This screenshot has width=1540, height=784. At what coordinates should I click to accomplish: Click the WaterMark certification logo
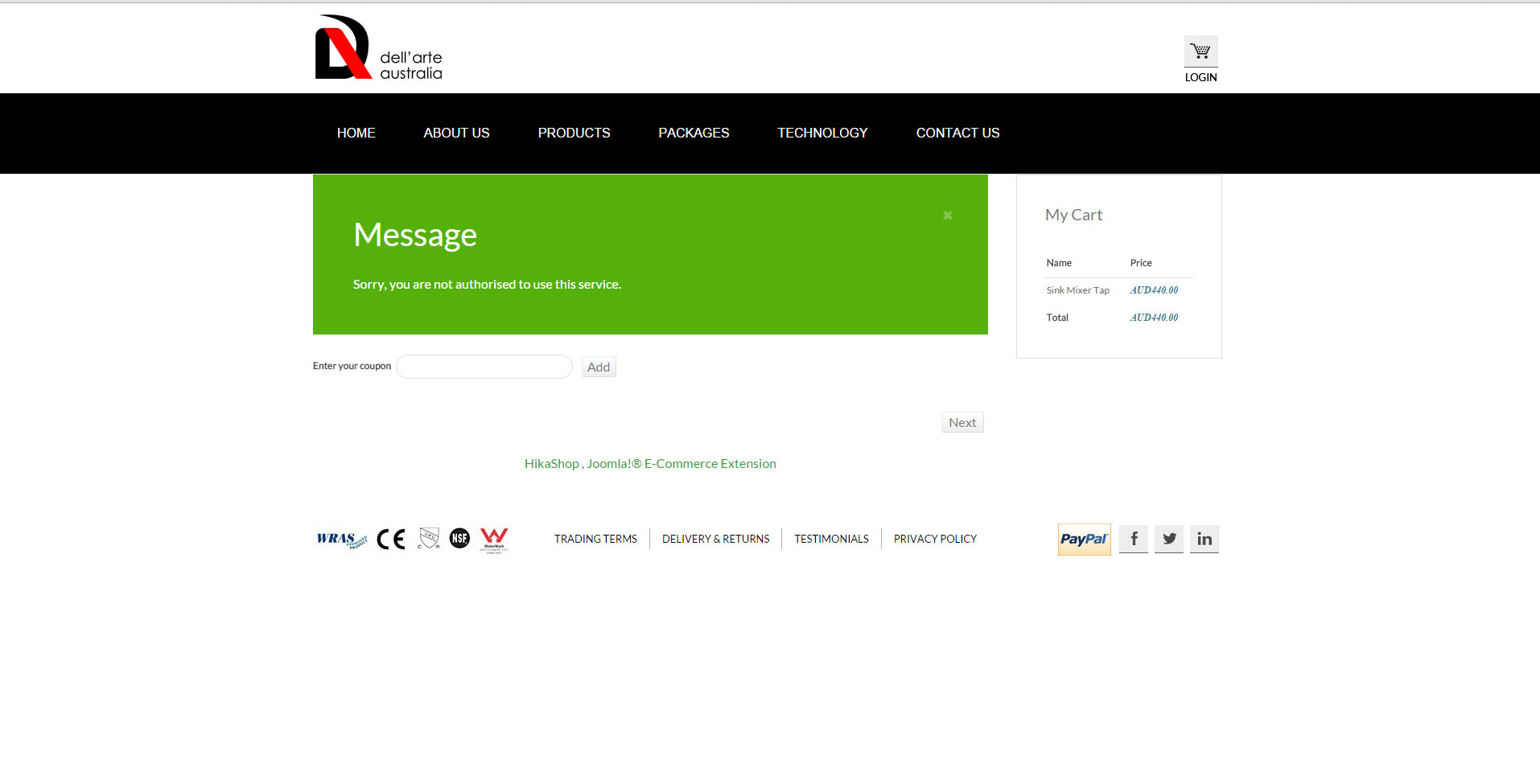click(x=494, y=540)
